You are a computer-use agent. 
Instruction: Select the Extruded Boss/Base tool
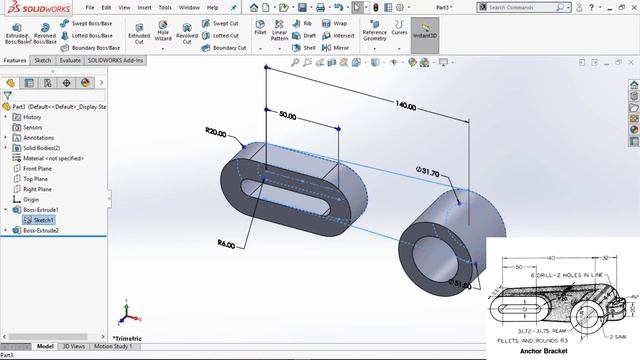[x=17, y=33]
